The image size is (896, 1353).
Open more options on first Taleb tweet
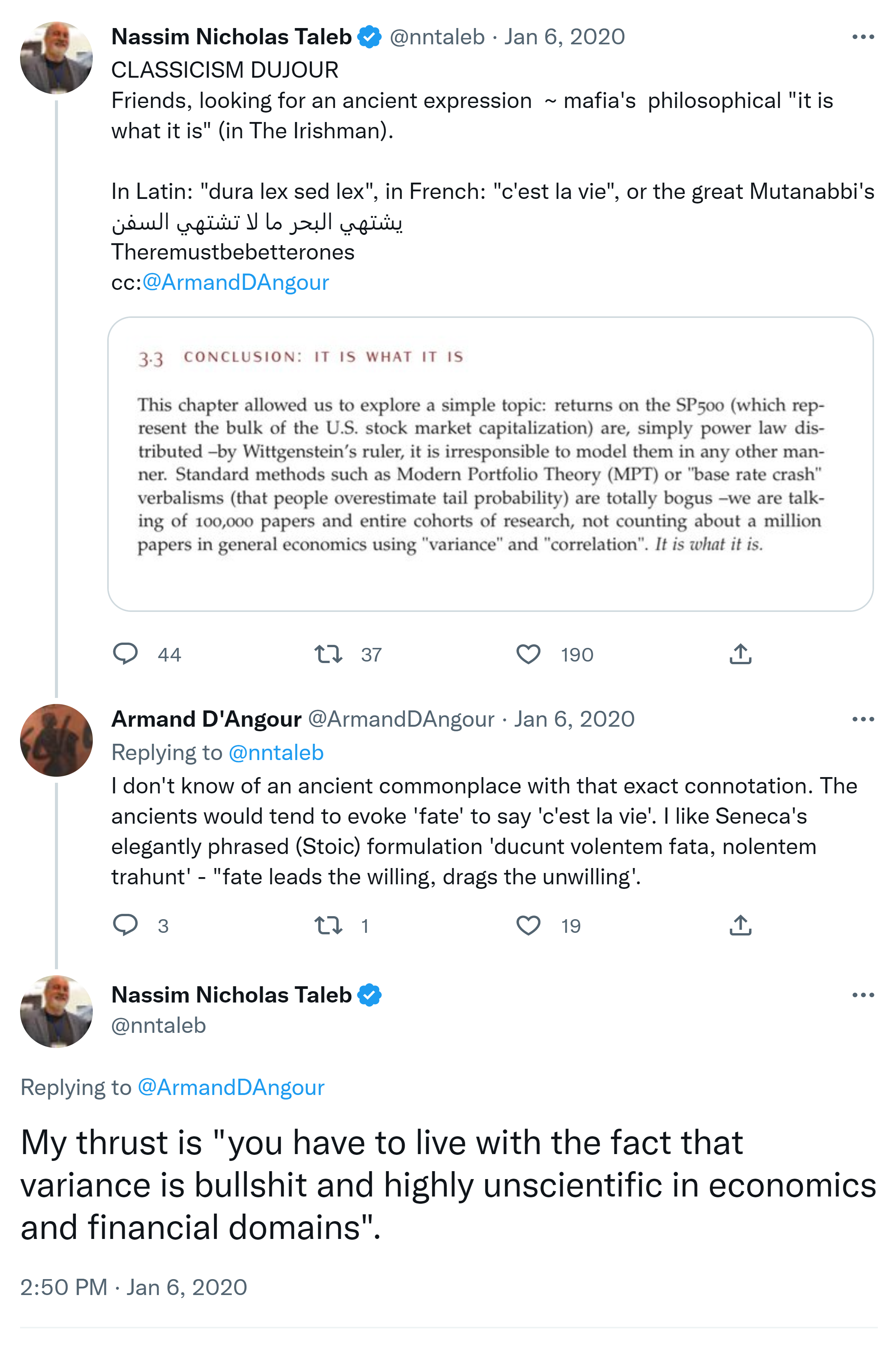click(x=862, y=37)
